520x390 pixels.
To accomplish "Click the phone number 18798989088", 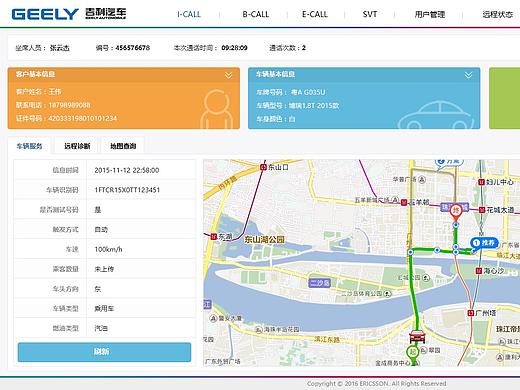I will pyautogui.click(x=69, y=105).
